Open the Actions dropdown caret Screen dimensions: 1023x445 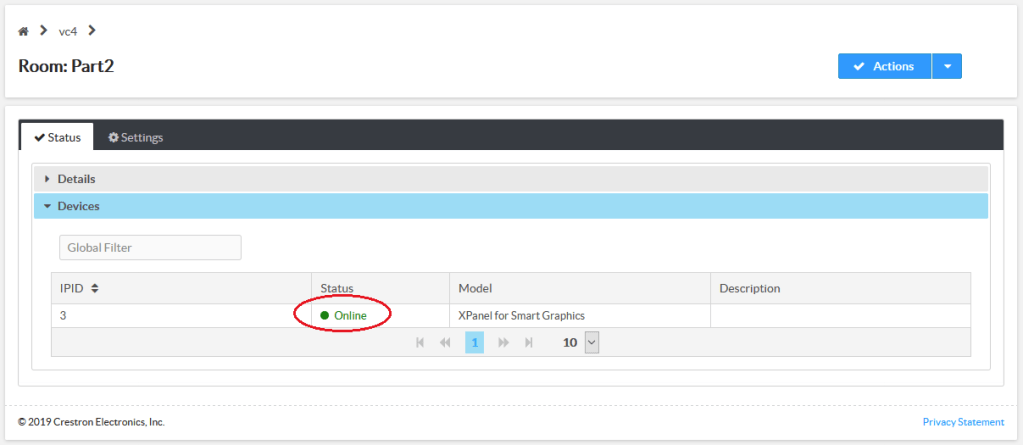(x=947, y=66)
